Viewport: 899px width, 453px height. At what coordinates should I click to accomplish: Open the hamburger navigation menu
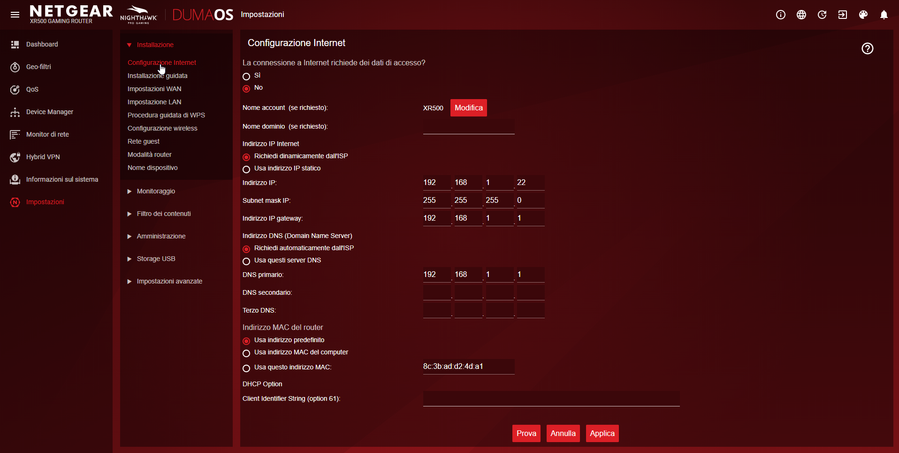pyautogui.click(x=14, y=14)
